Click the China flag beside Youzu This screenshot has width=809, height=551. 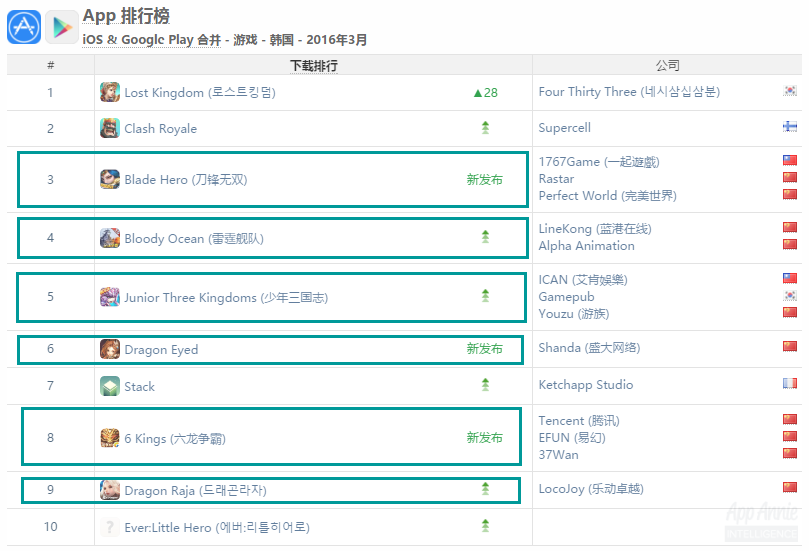pos(790,313)
